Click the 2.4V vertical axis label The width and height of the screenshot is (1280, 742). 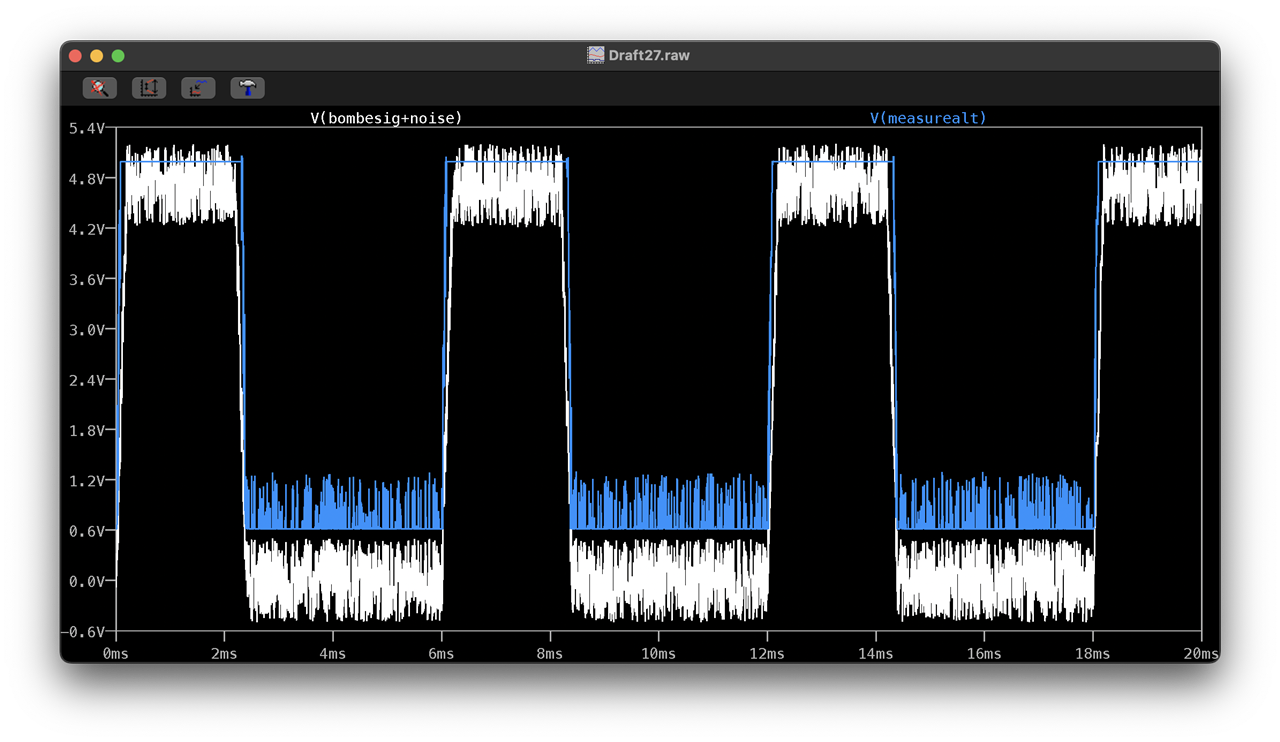click(87, 380)
